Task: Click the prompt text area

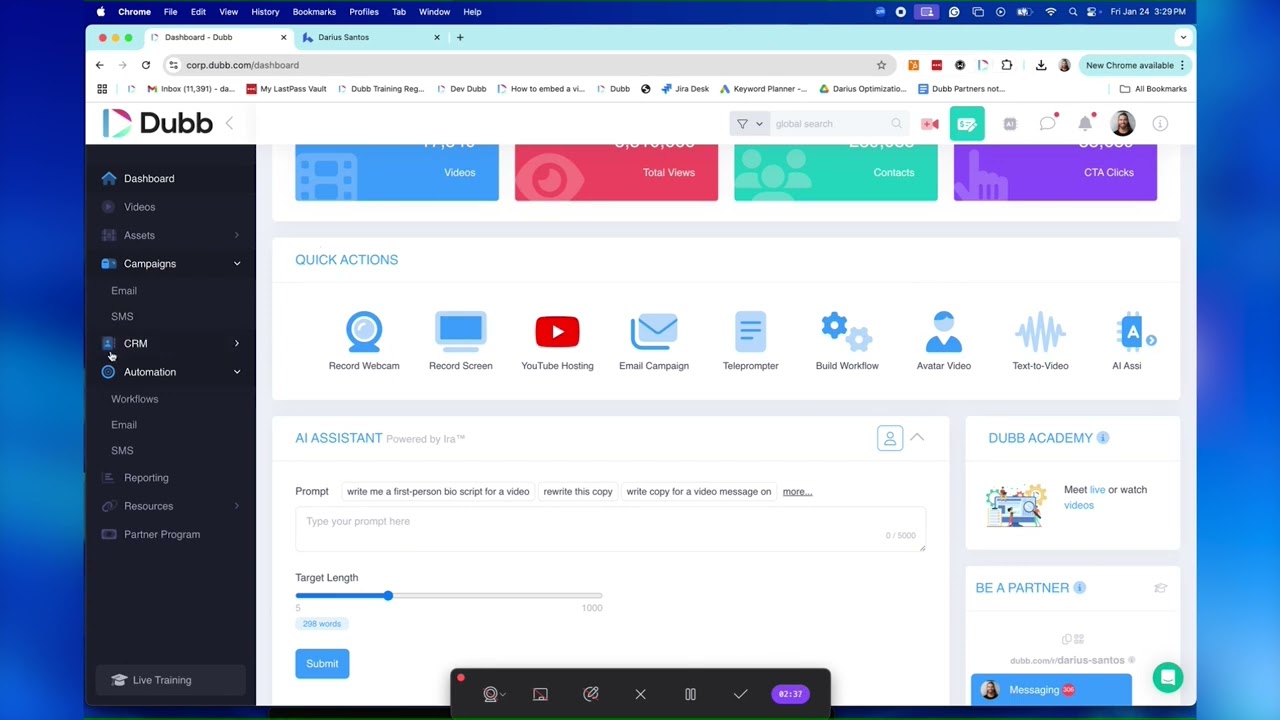Action: click(610, 530)
